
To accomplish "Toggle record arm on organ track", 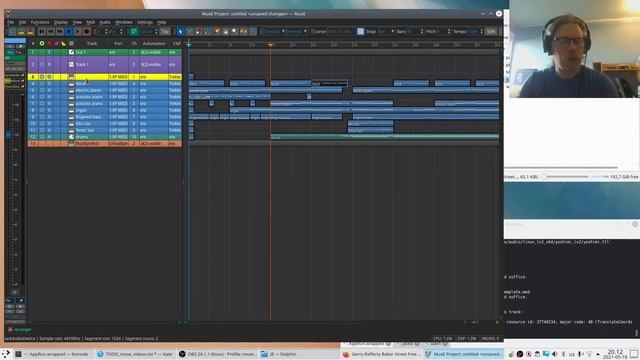I will click(x=42, y=110).
